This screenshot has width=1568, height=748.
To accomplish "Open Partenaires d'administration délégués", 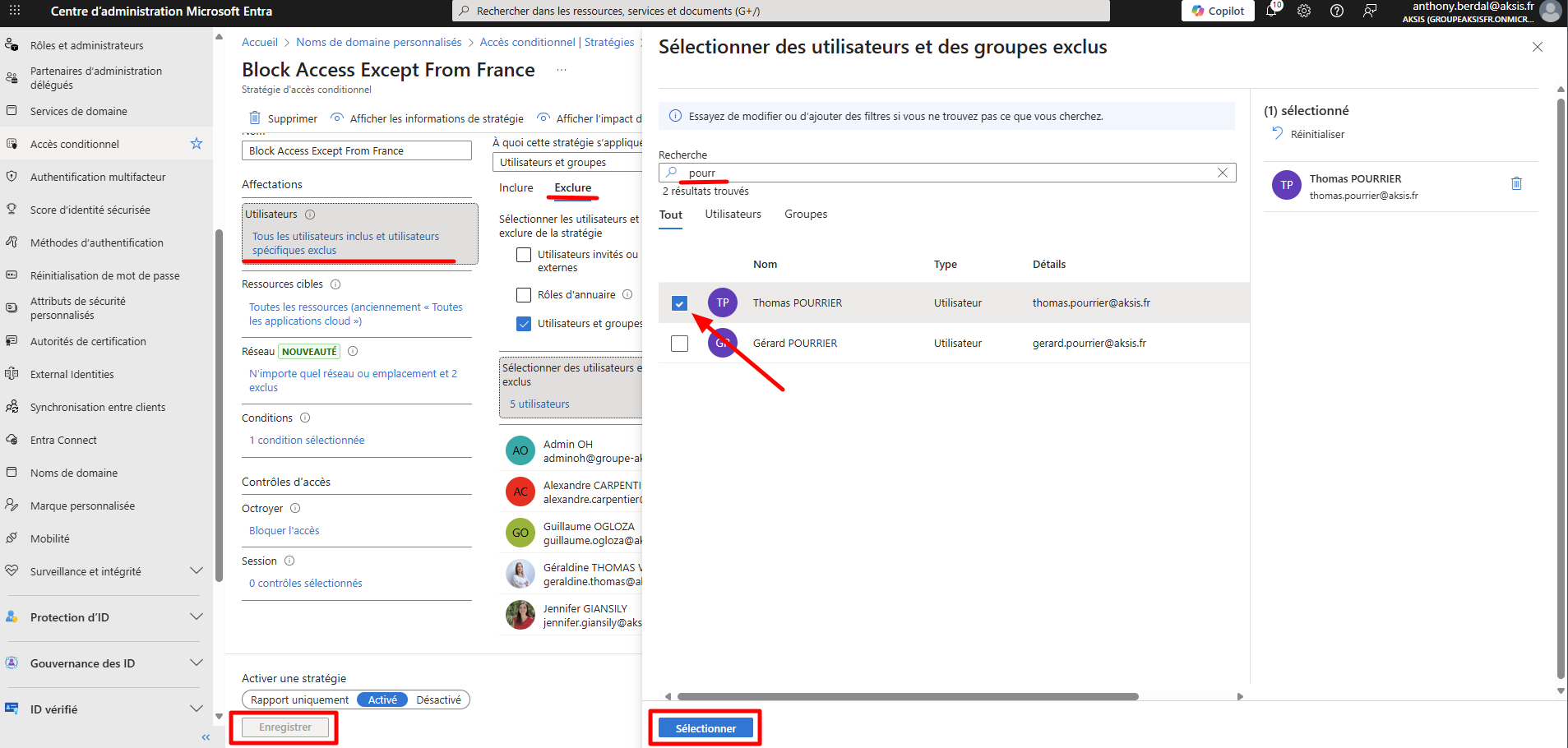I will tap(96, 78).
